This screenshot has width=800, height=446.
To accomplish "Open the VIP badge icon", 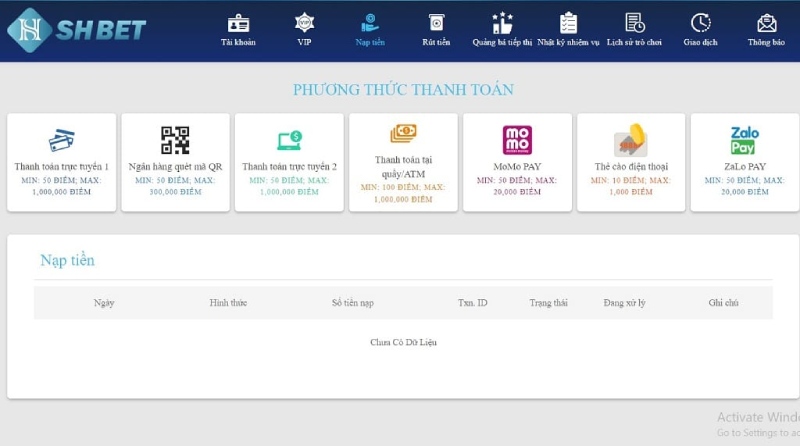I will pos(305,23).
